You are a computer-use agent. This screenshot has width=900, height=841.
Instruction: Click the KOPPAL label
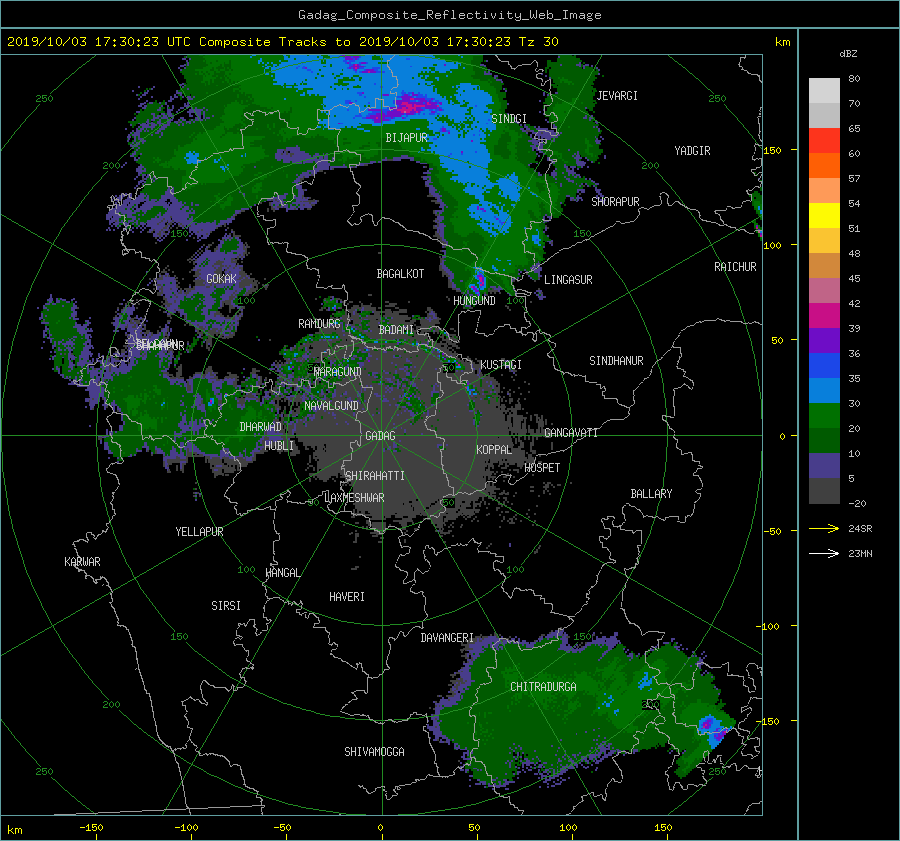pyautogui.click(x=494, y=450)
